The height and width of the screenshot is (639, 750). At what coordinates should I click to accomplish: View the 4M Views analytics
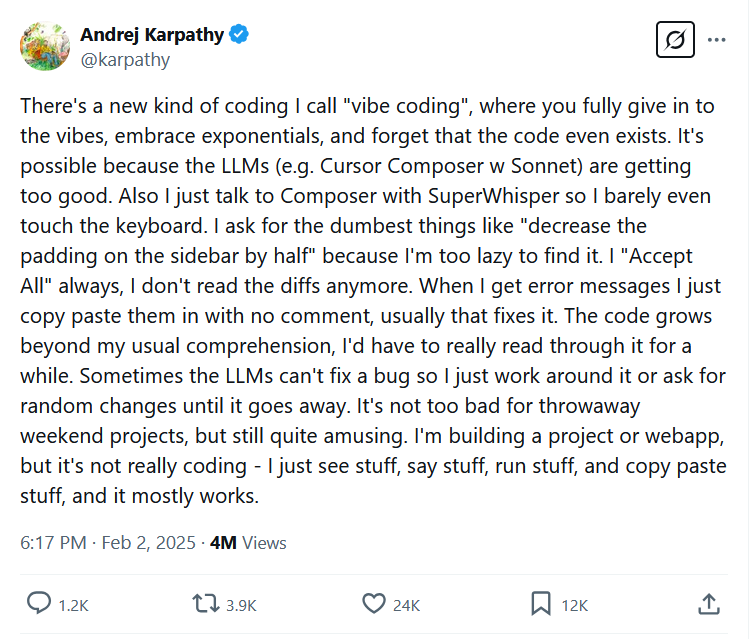(x=247, y=543)
